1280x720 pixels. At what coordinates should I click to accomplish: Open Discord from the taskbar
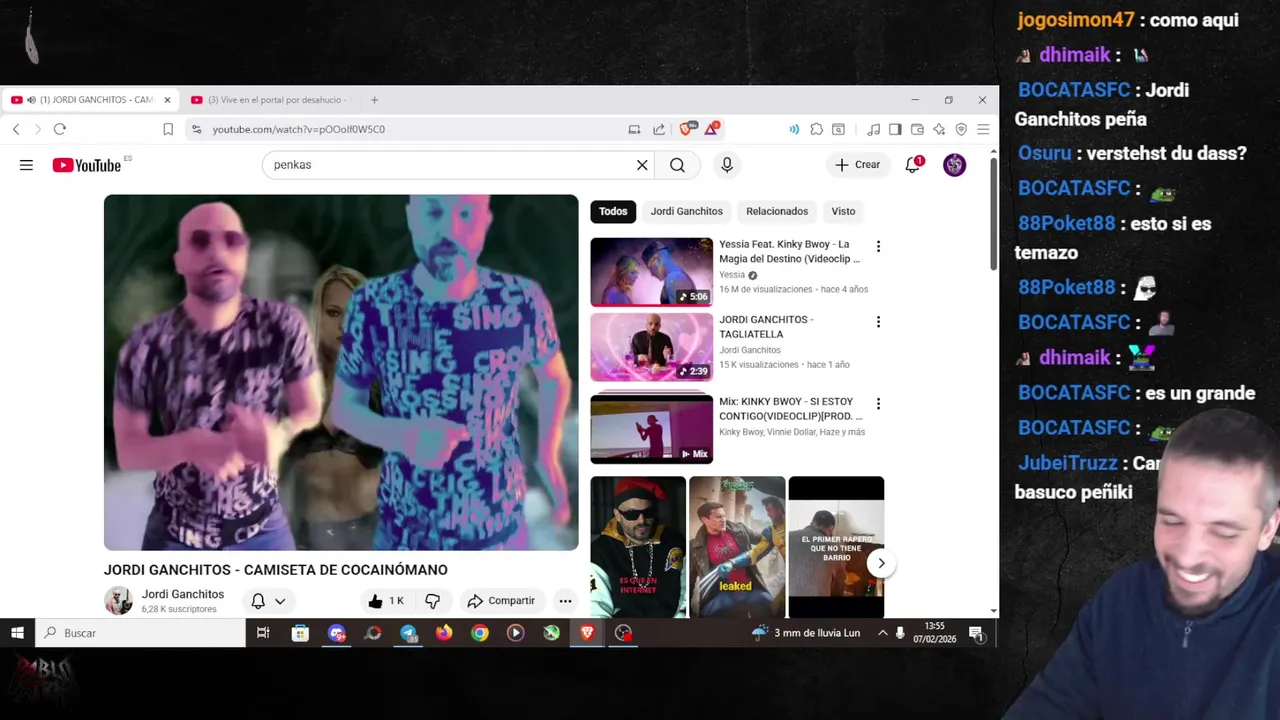[337, 633]
